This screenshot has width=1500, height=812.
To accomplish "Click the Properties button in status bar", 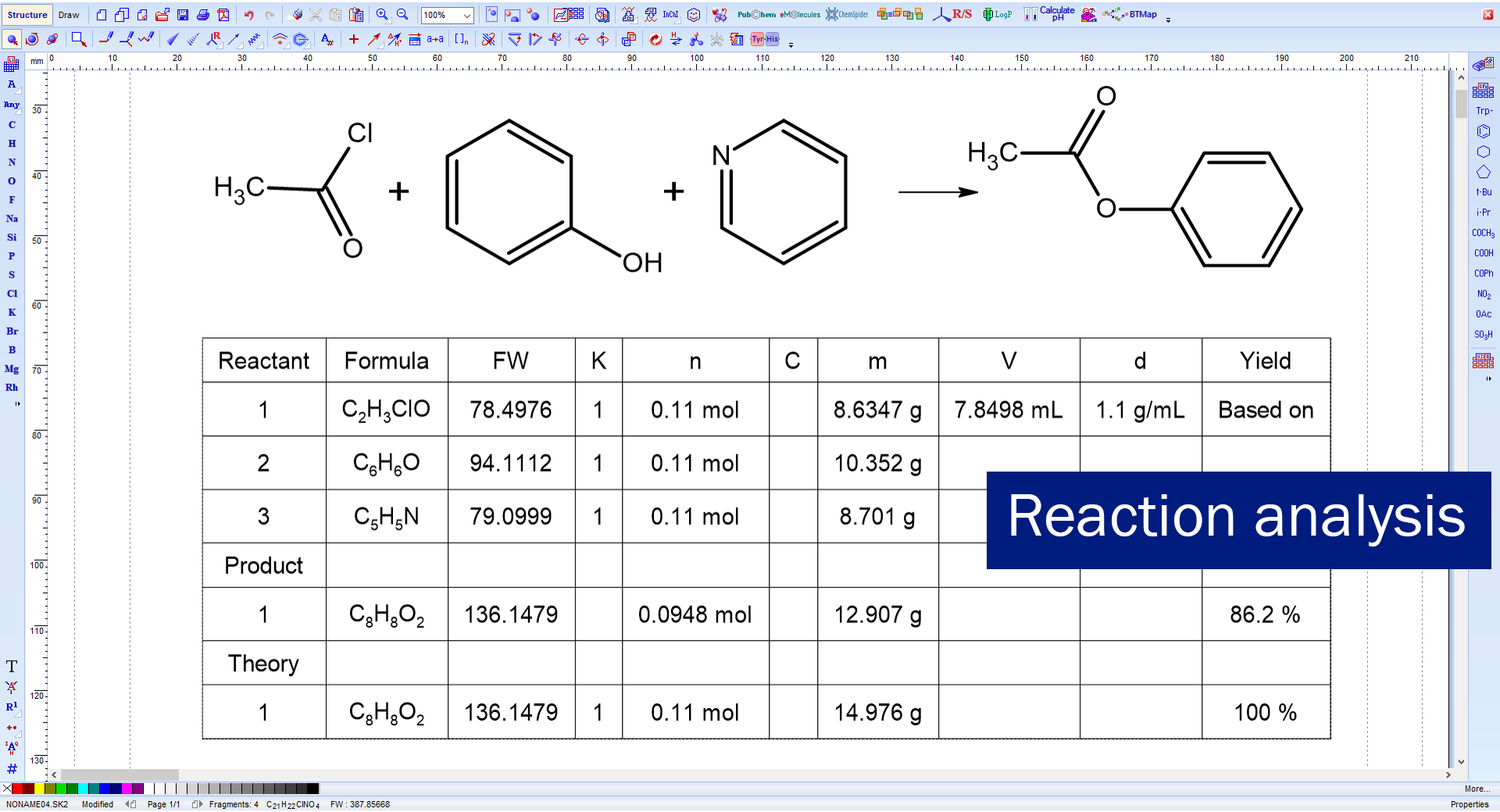I will 1469,804.
